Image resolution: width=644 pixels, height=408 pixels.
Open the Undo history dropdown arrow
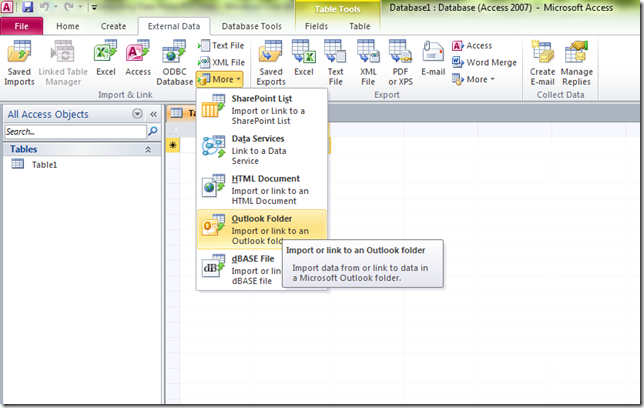(55, 7)
